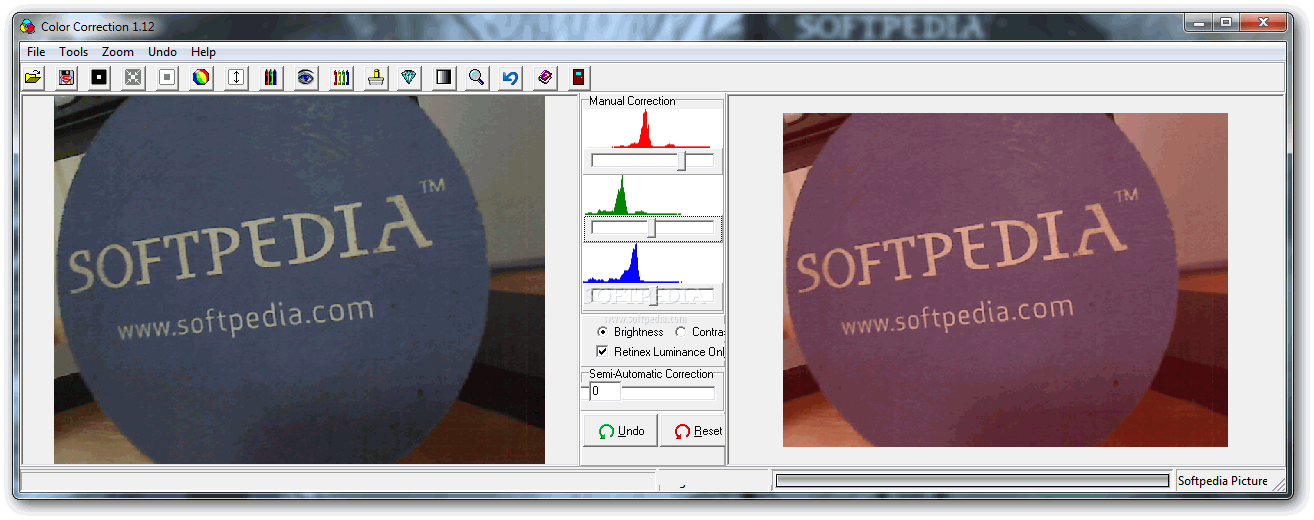Click the green histogram graph
The width and height of the screenshot is (1314, 520).
(x=652, y=195)
